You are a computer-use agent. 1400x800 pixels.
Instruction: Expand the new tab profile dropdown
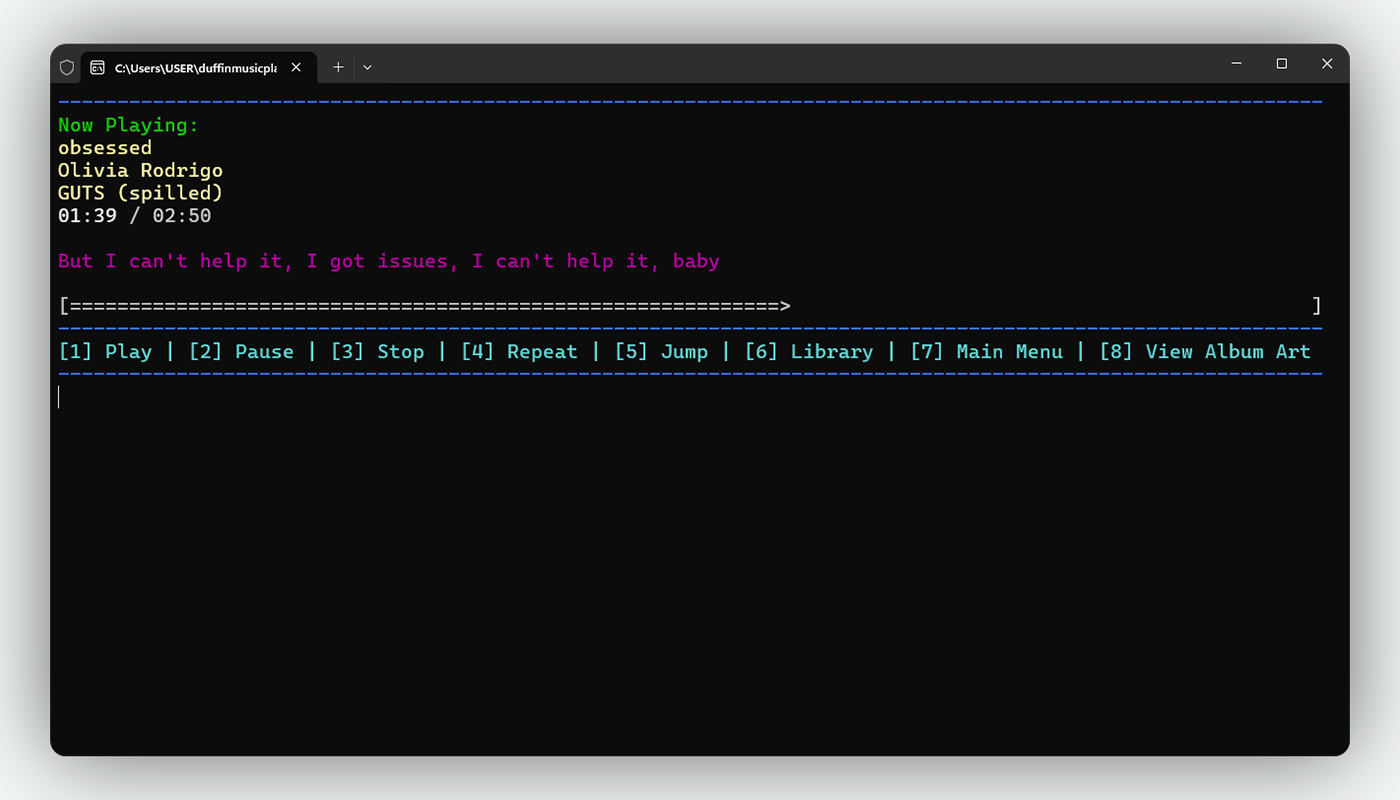pos(367,67)
